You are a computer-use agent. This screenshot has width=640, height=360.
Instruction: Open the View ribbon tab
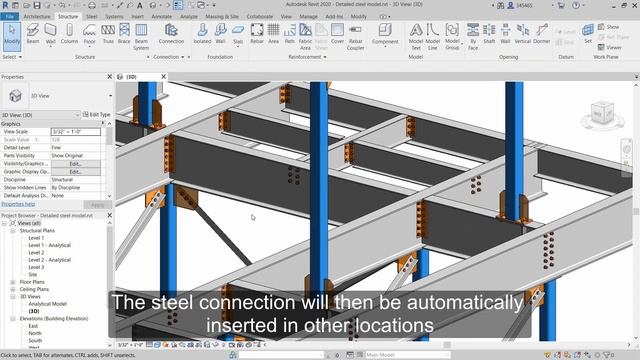pyautogui.click(x=286, y=17)
